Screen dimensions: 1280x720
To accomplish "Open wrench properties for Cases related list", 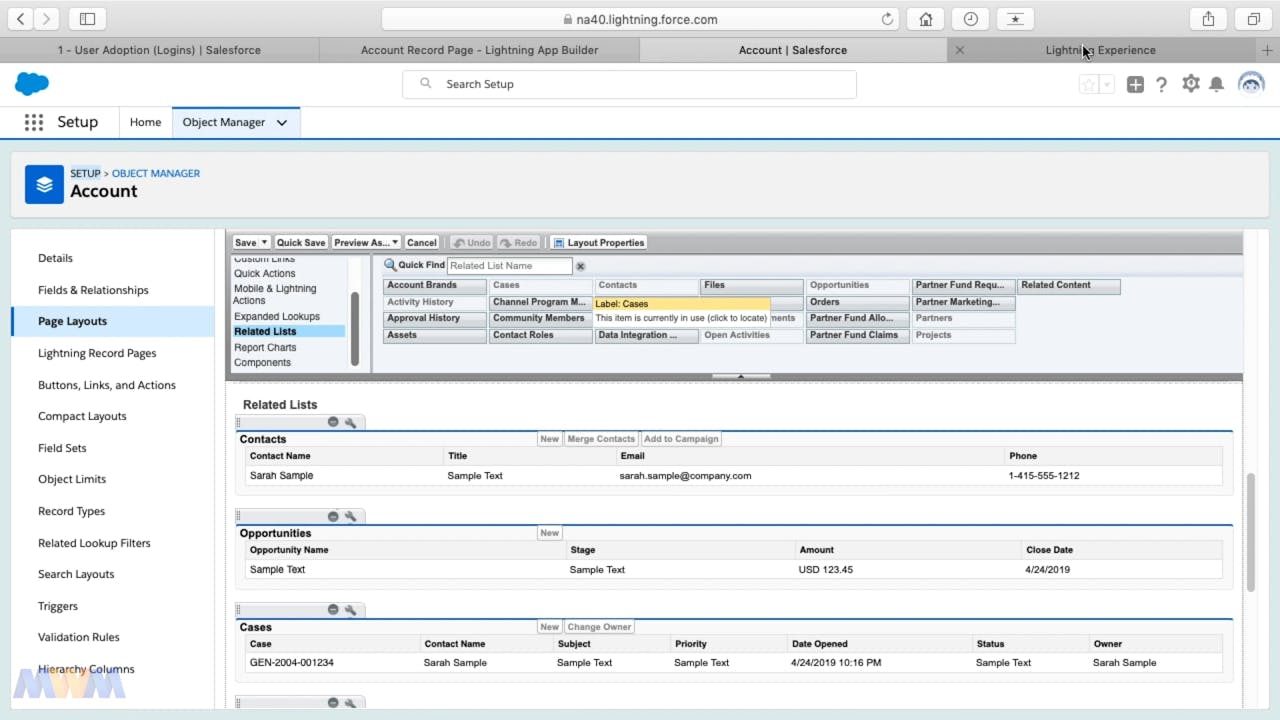I will tap(350, 611).
